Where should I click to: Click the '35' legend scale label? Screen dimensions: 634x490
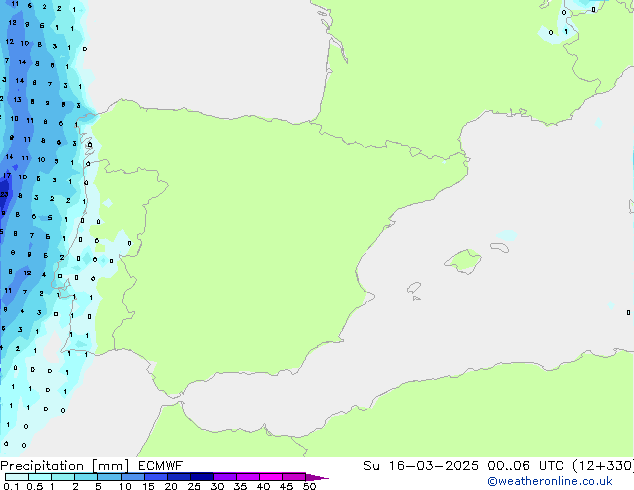pyautogui.click(x=240, y=486)
